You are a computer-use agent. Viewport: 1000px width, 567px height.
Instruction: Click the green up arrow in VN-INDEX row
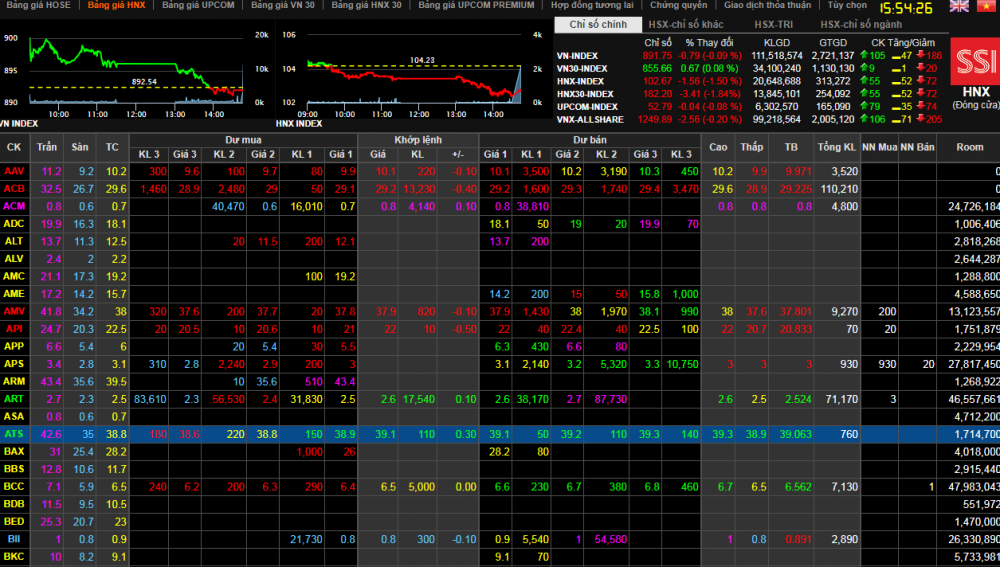(x=862, y=56)
